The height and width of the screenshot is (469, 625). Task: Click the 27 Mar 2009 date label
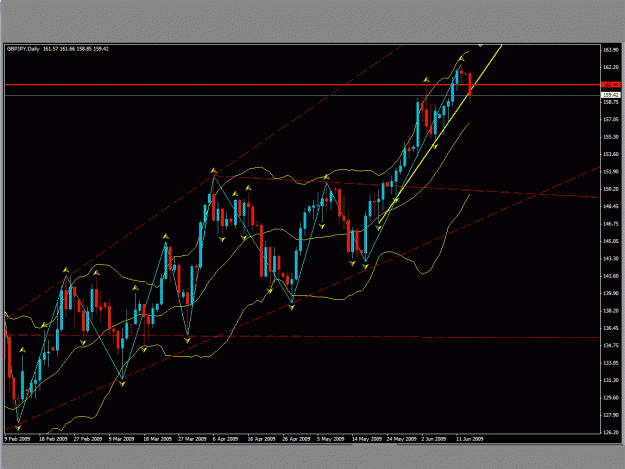click(192, 439)
